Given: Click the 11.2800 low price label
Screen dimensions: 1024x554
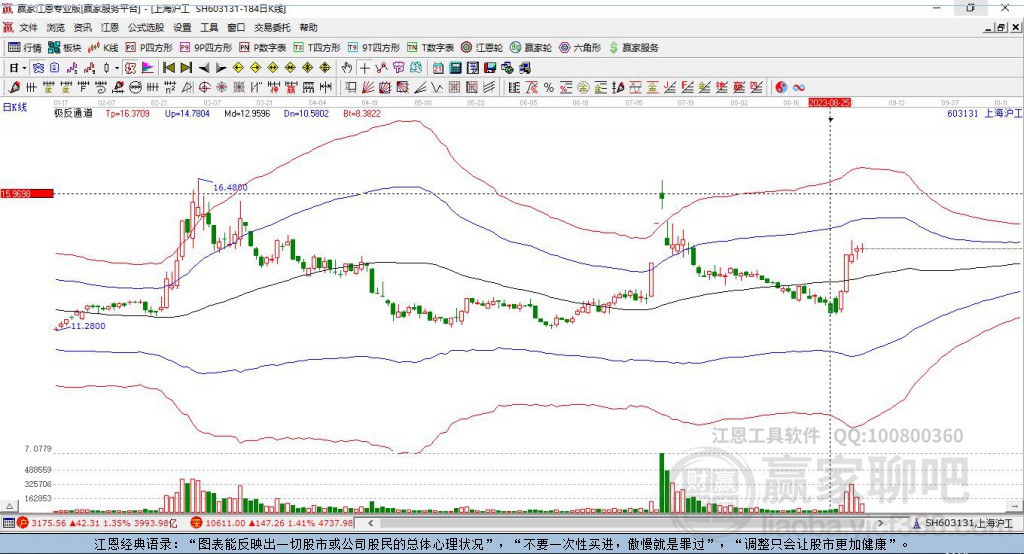Looking at the screenshot, I should (88, 325).
